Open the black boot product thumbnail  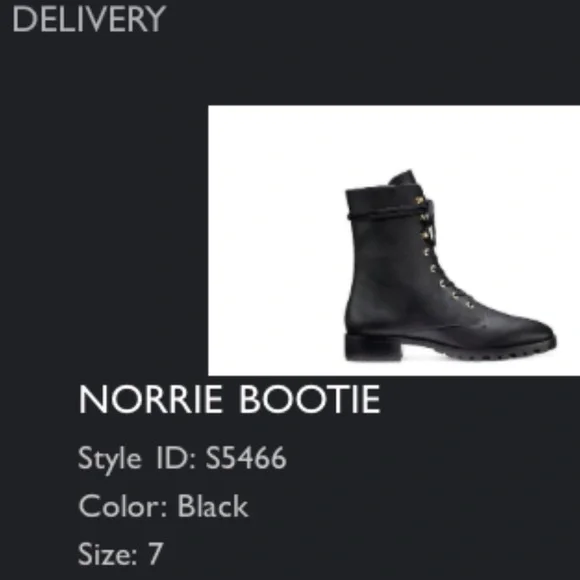pos(394,240)
